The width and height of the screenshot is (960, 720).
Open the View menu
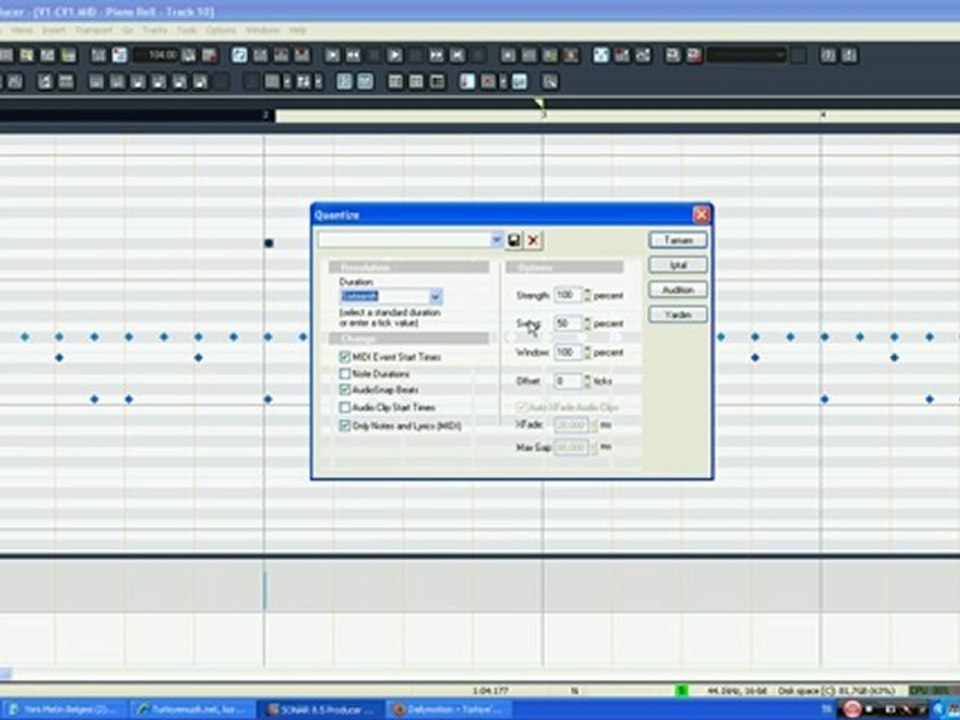[x=21, y=30]
